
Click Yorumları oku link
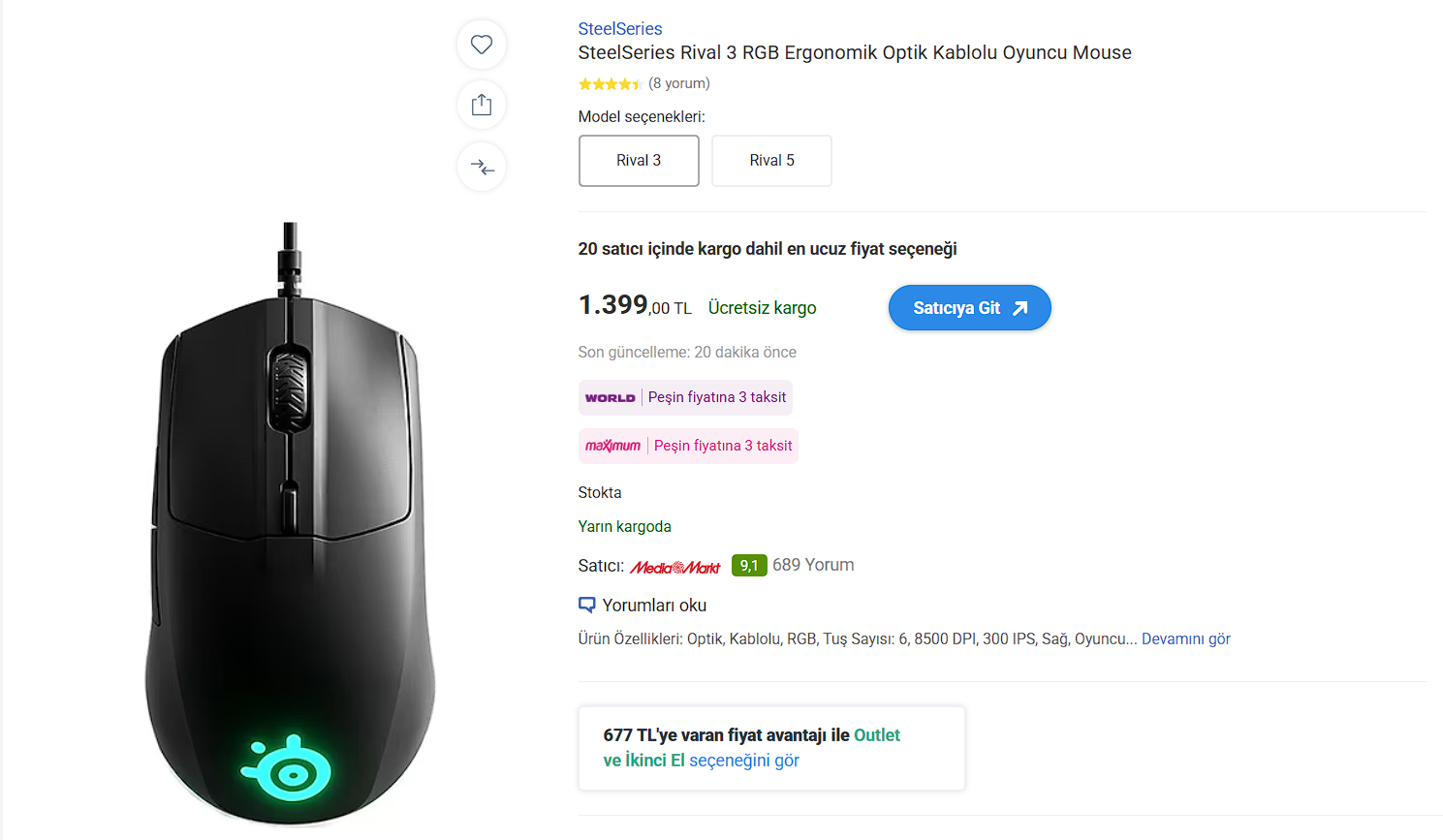pyautogui.click(x=654, y=606)
